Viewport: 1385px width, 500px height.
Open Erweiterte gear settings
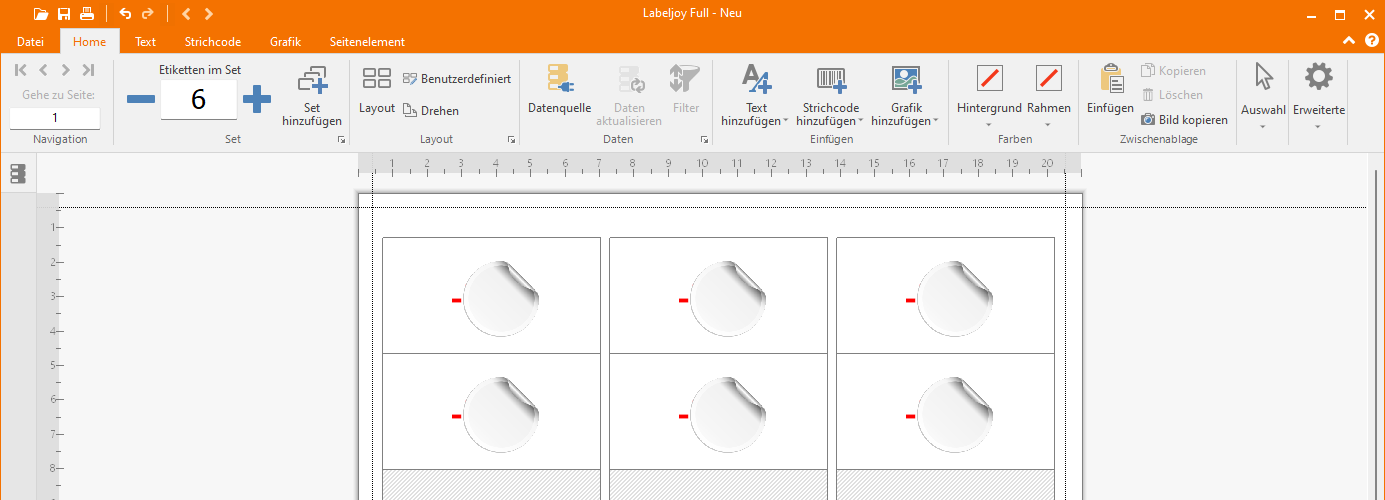pyautogui.click(x=1319, y=77)
